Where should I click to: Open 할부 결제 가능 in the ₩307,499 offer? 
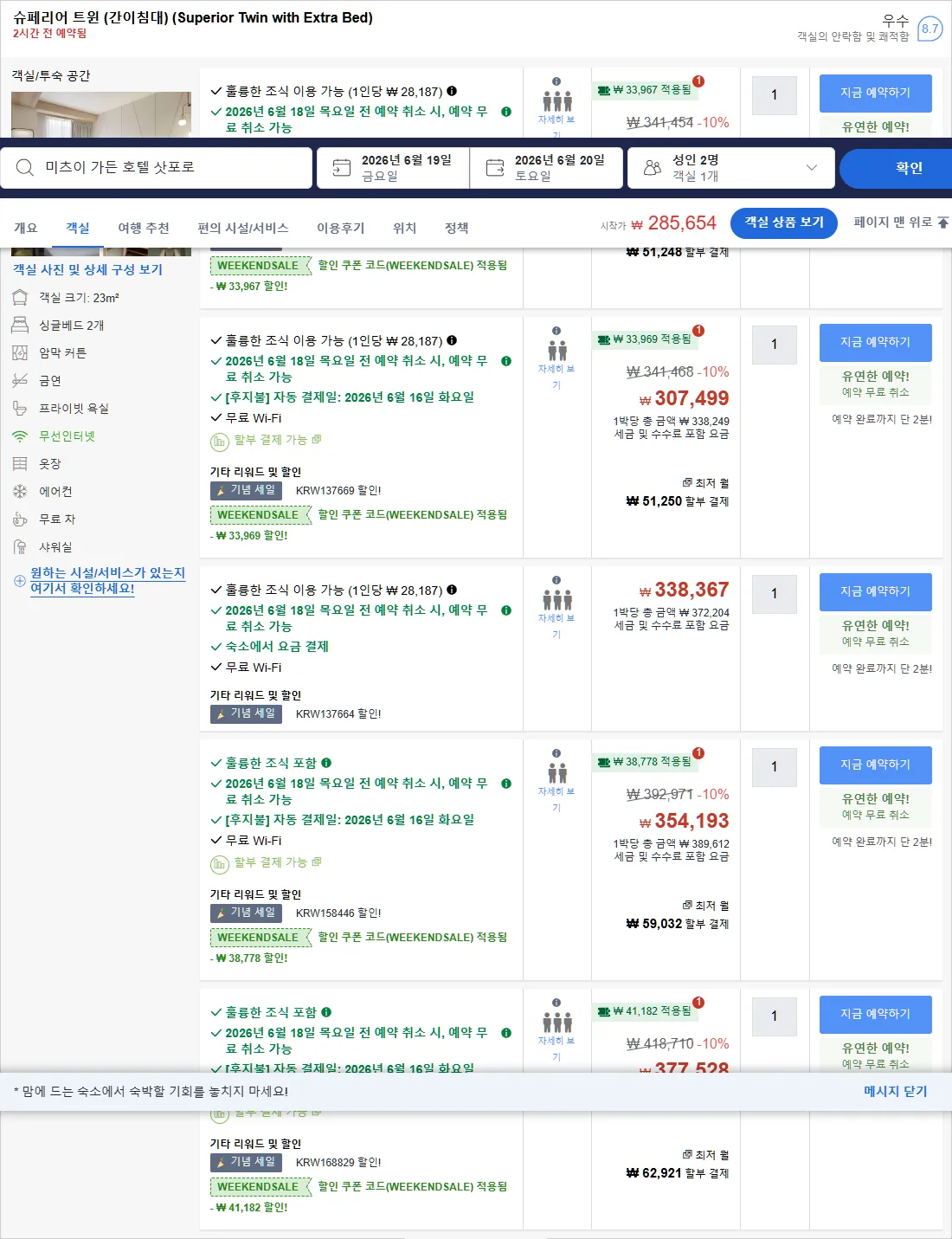pos(271,440)
